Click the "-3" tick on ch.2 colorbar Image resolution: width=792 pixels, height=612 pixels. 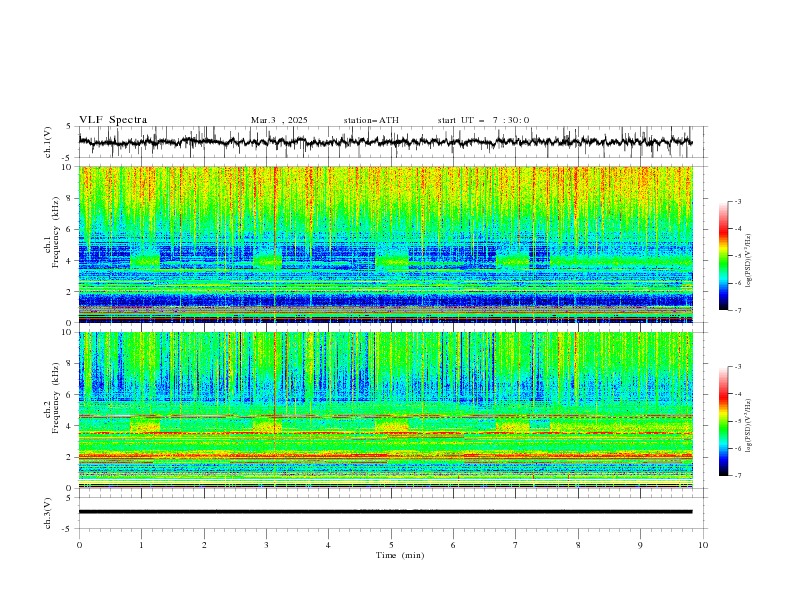(738, 367)
